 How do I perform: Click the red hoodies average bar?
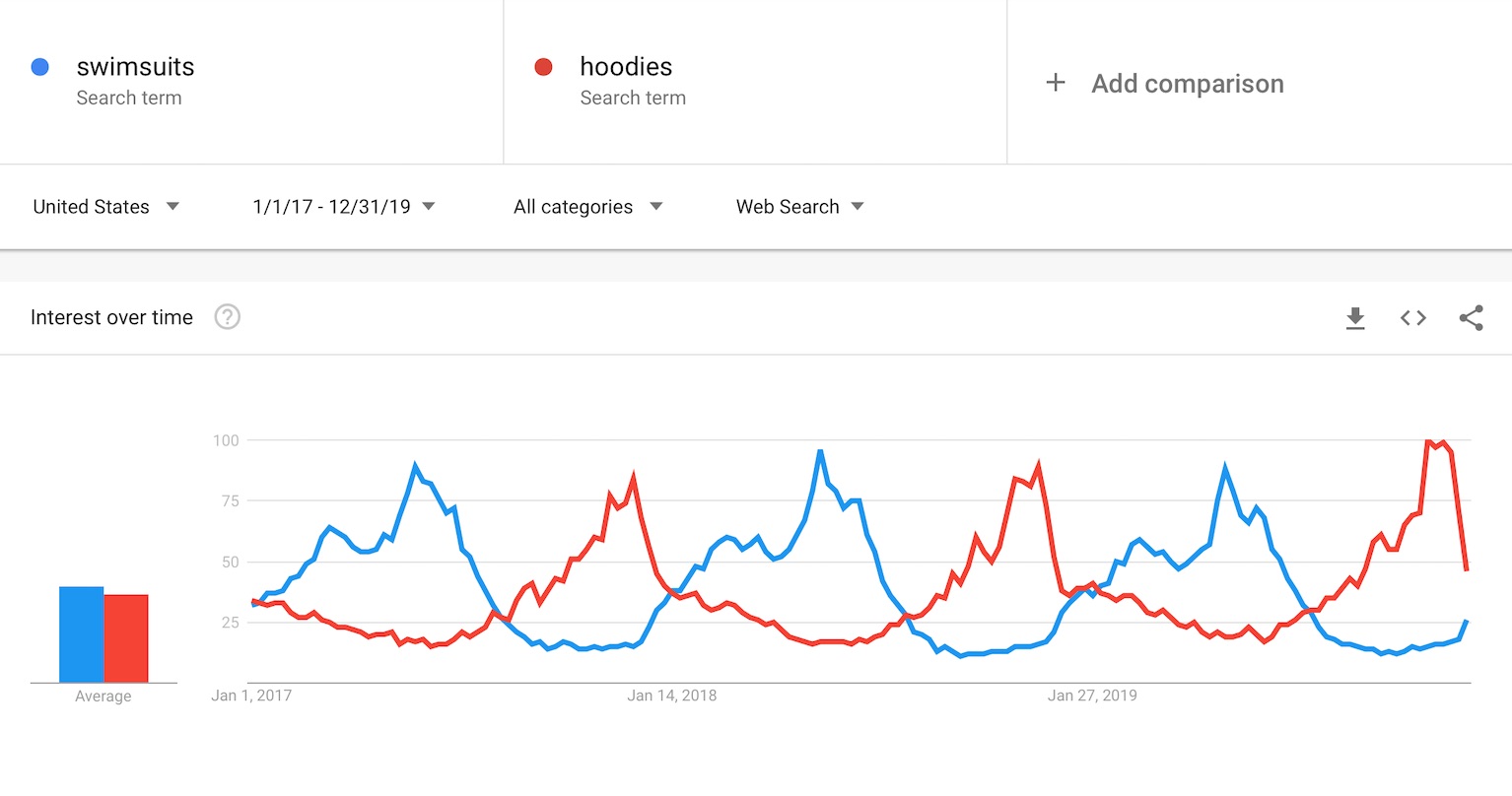click(126, 638)
